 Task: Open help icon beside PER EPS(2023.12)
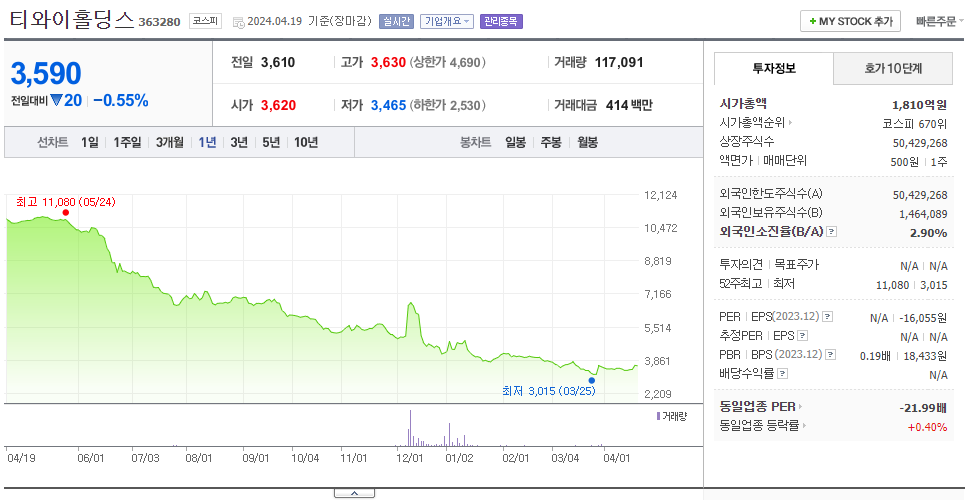coord(827,317)
